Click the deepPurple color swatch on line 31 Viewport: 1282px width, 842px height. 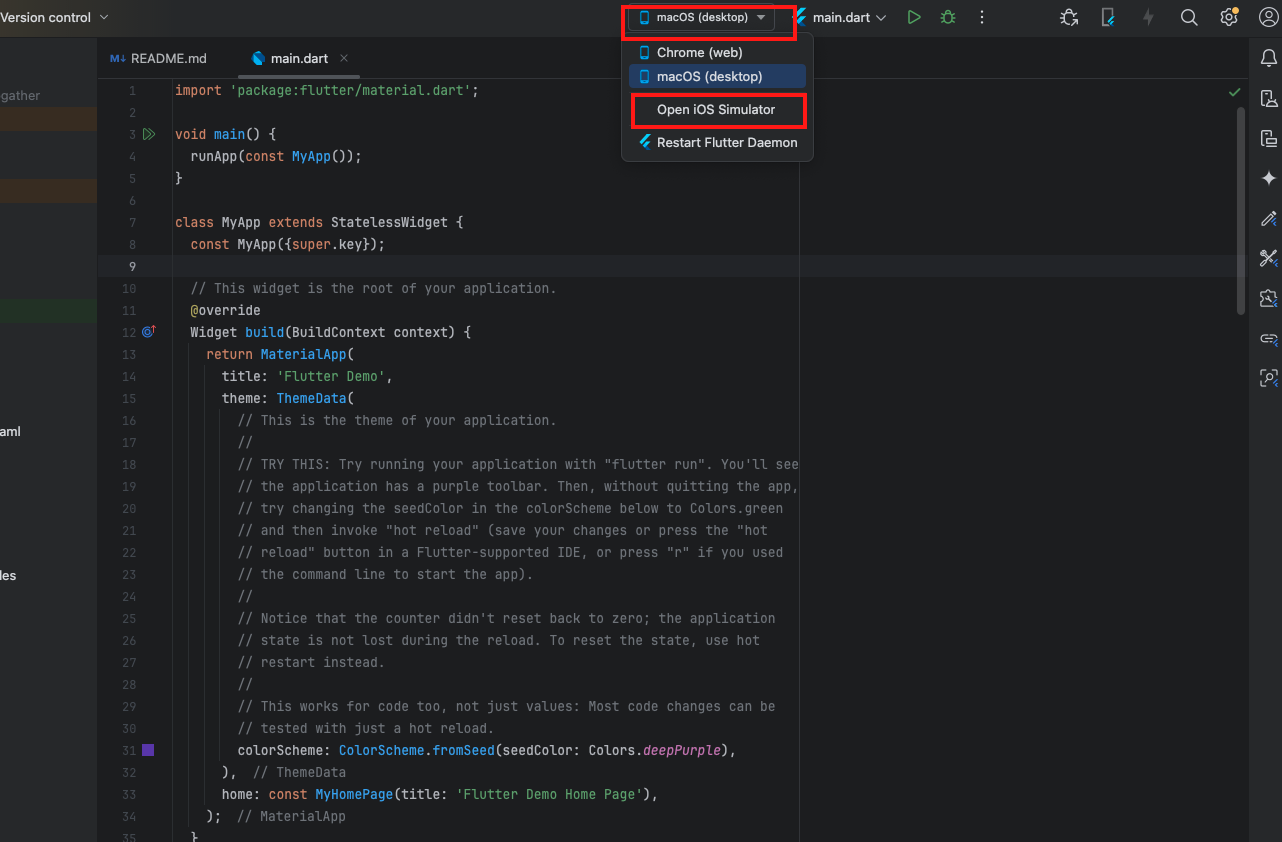coord(148,749)
